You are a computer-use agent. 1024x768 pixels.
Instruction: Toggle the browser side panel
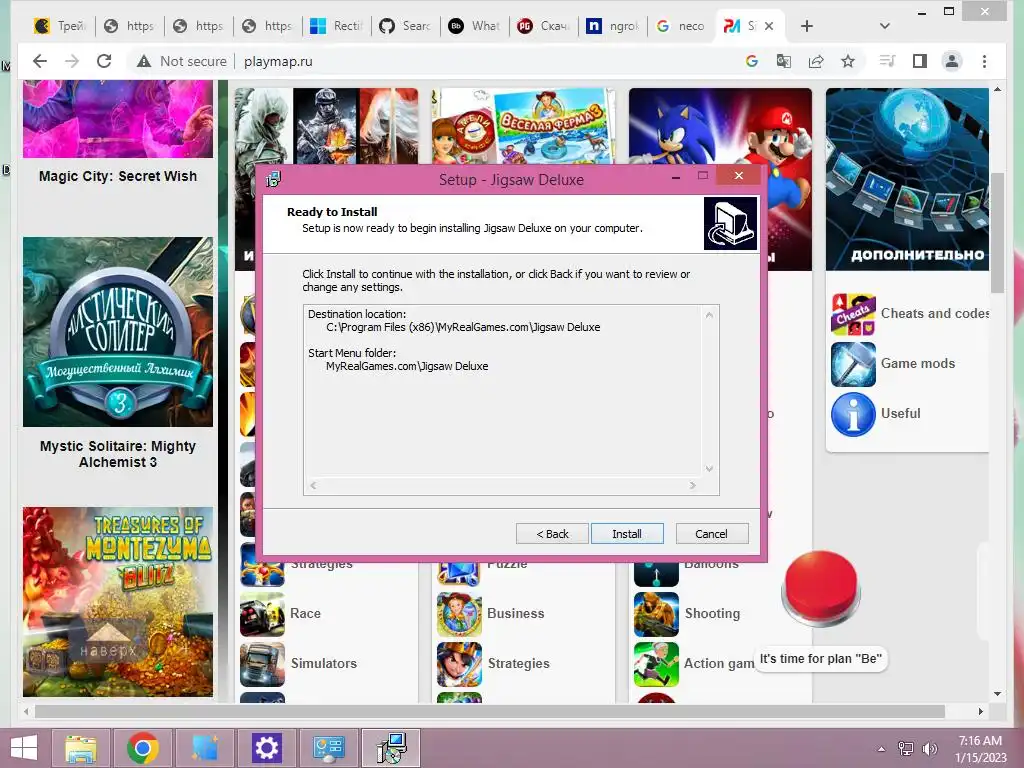pyautogui.click(x=920, y=61)
